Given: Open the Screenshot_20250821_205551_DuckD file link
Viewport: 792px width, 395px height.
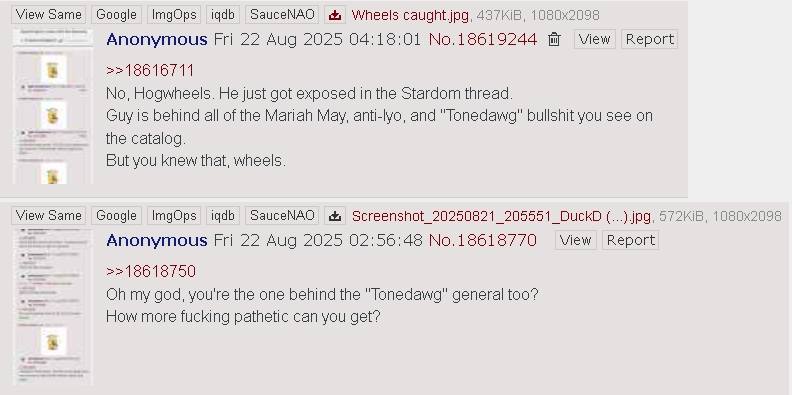Looking at the screenshot, I should (x=501, y=216).
